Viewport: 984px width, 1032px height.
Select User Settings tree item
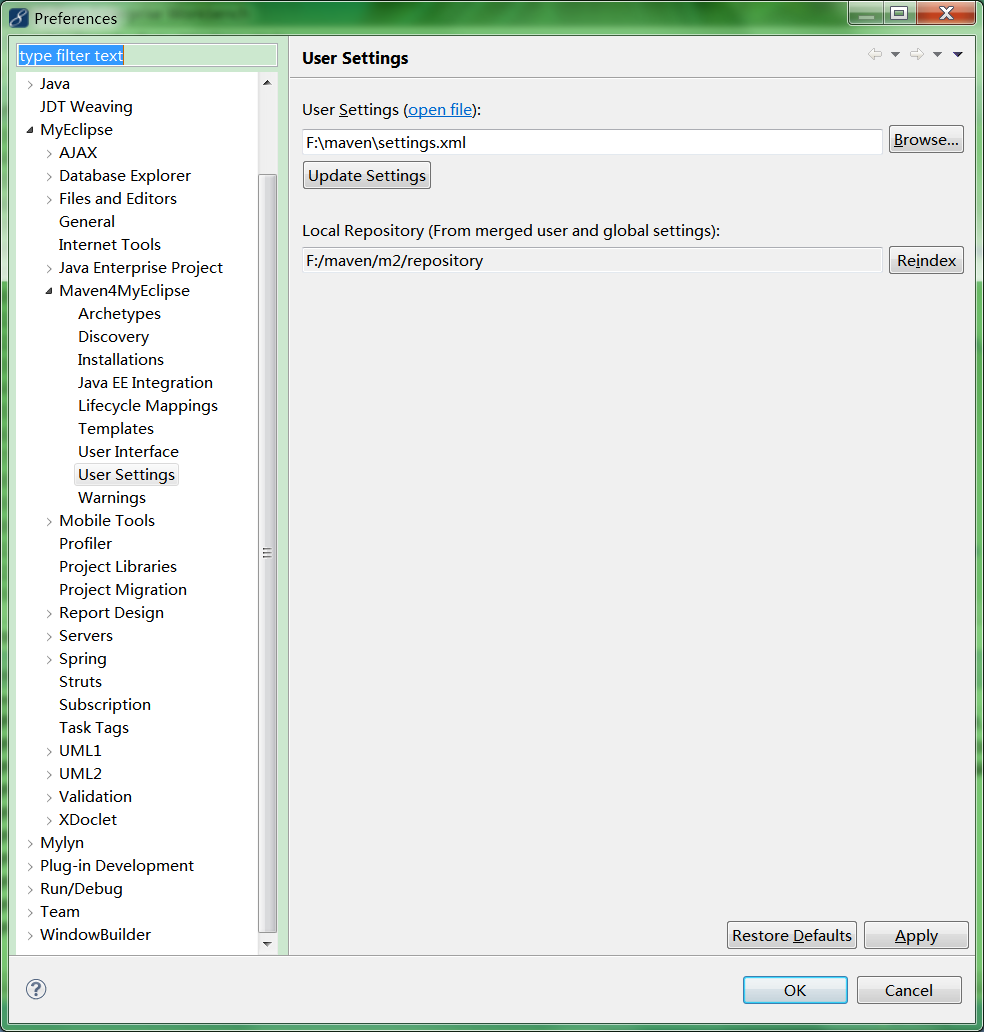pos(126,475)
